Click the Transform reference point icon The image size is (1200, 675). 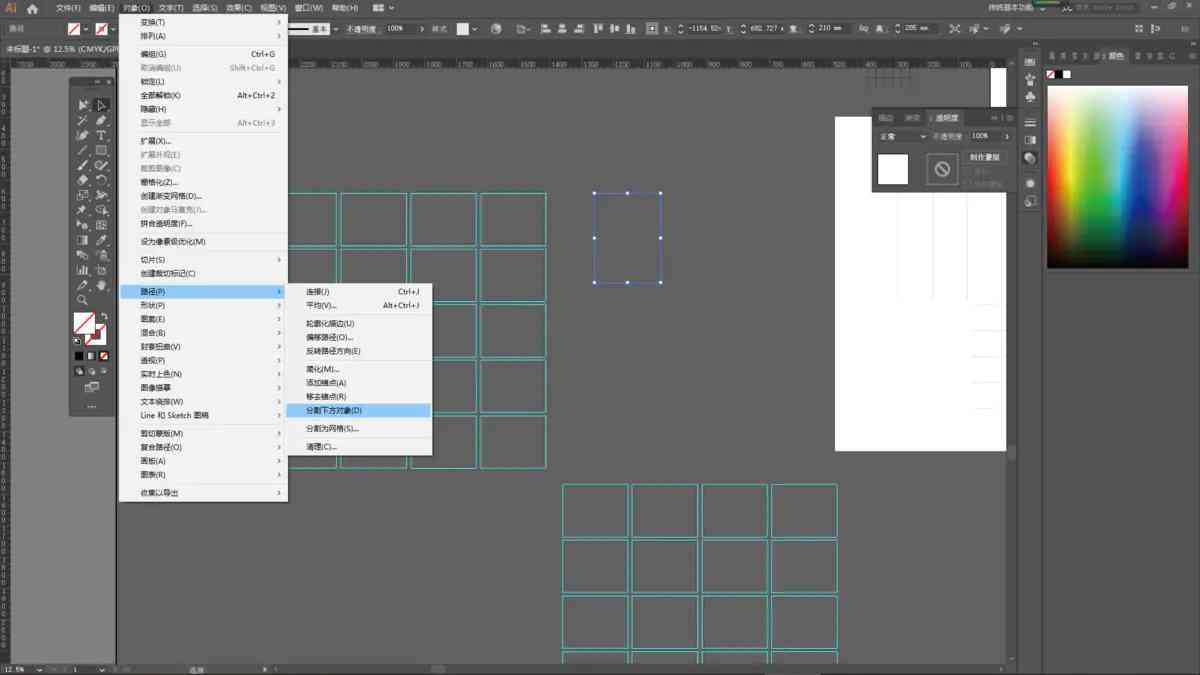coord(652,29)
